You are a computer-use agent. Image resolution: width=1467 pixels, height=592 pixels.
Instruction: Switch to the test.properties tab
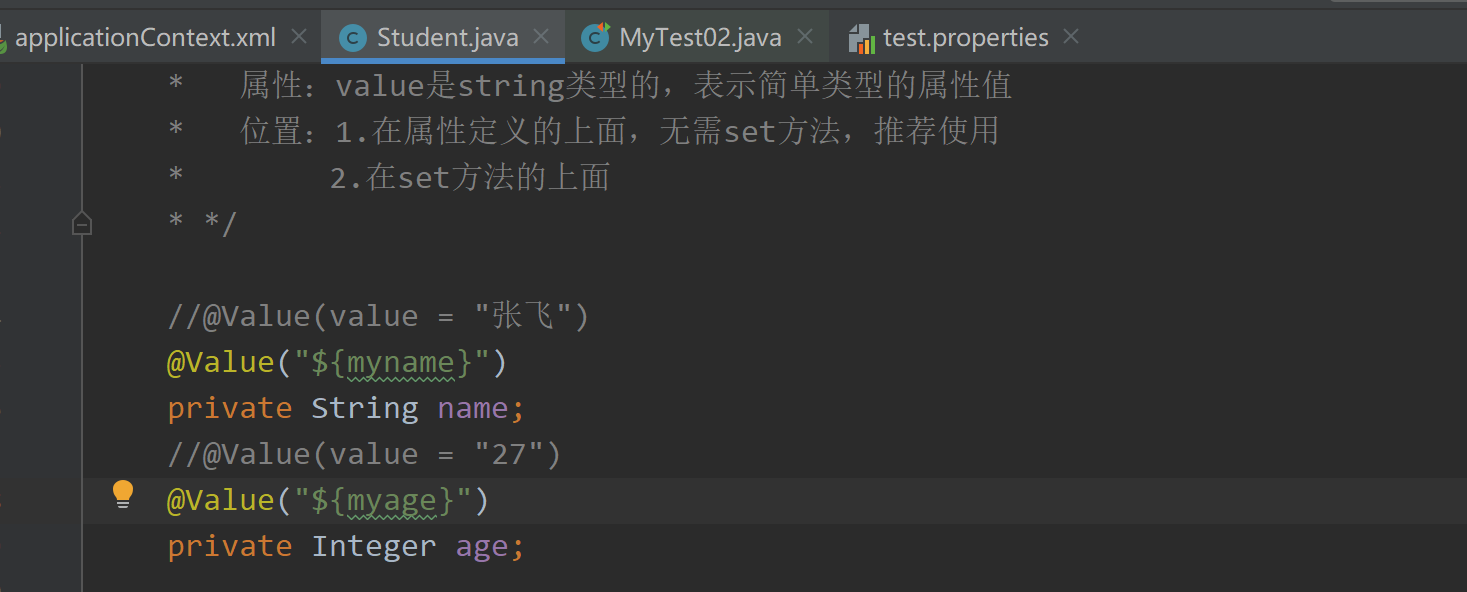tap(965, 38)
